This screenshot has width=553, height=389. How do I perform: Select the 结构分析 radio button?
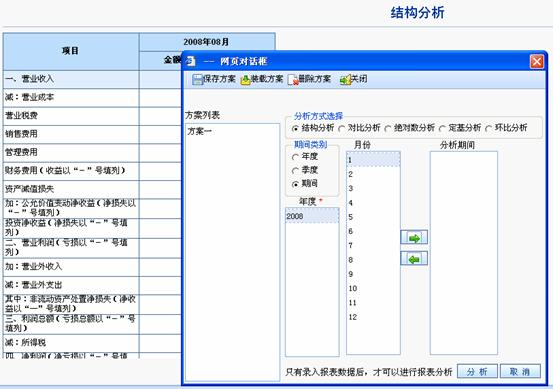296,129
